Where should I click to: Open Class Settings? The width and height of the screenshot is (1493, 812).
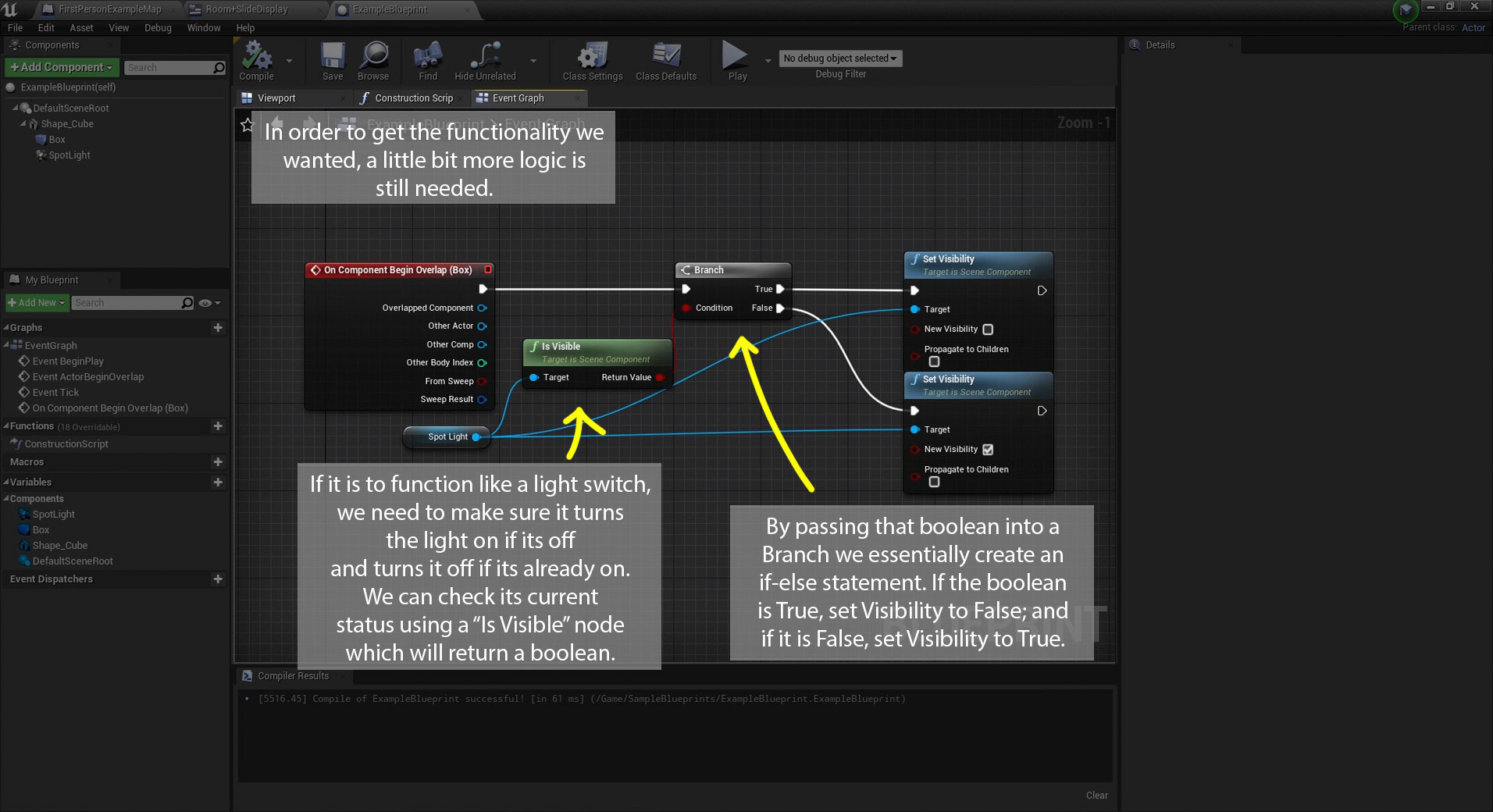593,61
